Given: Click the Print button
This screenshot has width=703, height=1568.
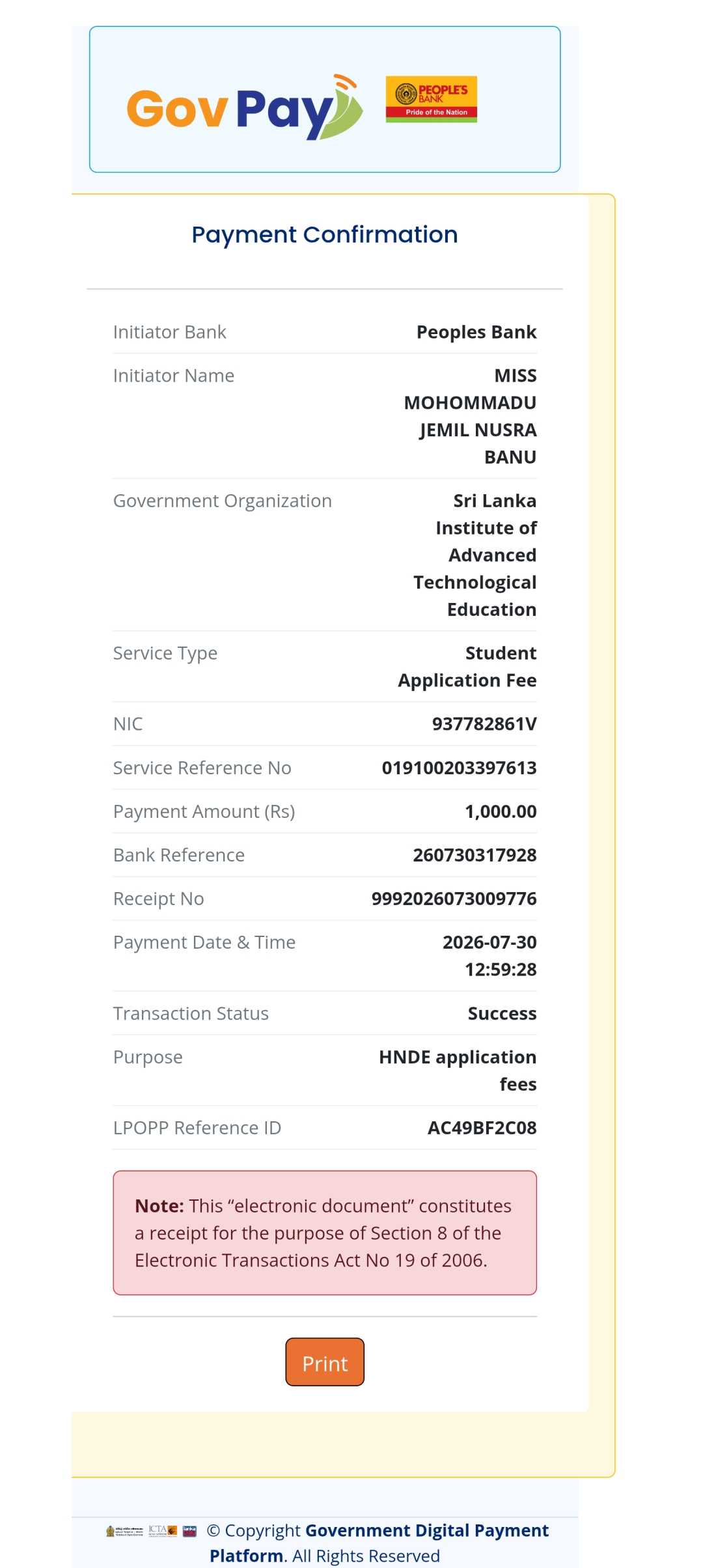Looking at the screenshot, I should pyautogui.click(x=325, y=1362).
